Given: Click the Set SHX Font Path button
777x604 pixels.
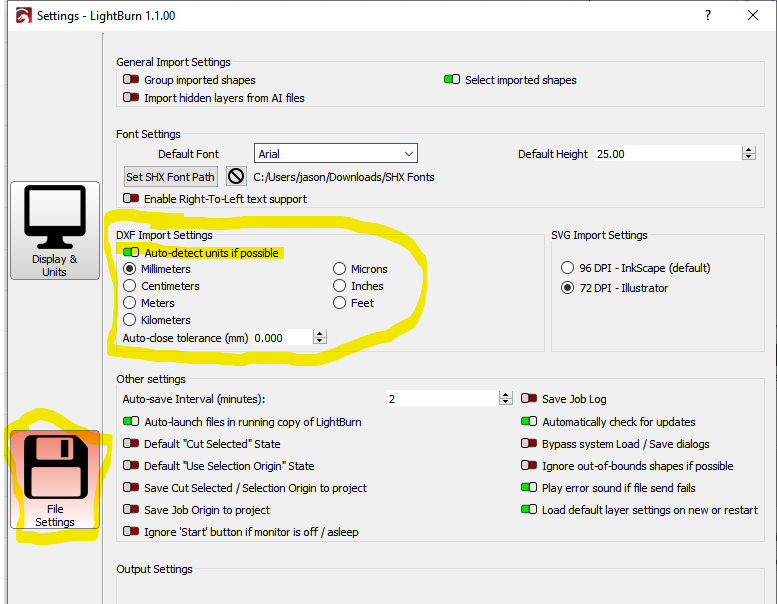Looking at the screenshot, I should tap(170, 177).
